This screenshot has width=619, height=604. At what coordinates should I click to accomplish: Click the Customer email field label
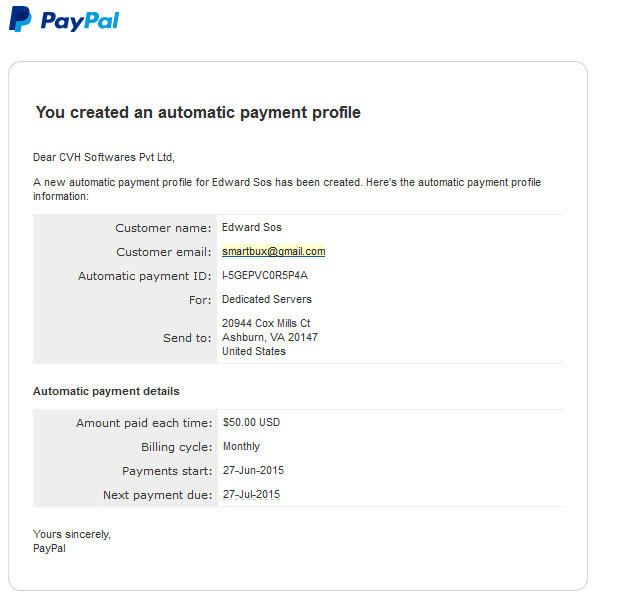tap(164, 252)
